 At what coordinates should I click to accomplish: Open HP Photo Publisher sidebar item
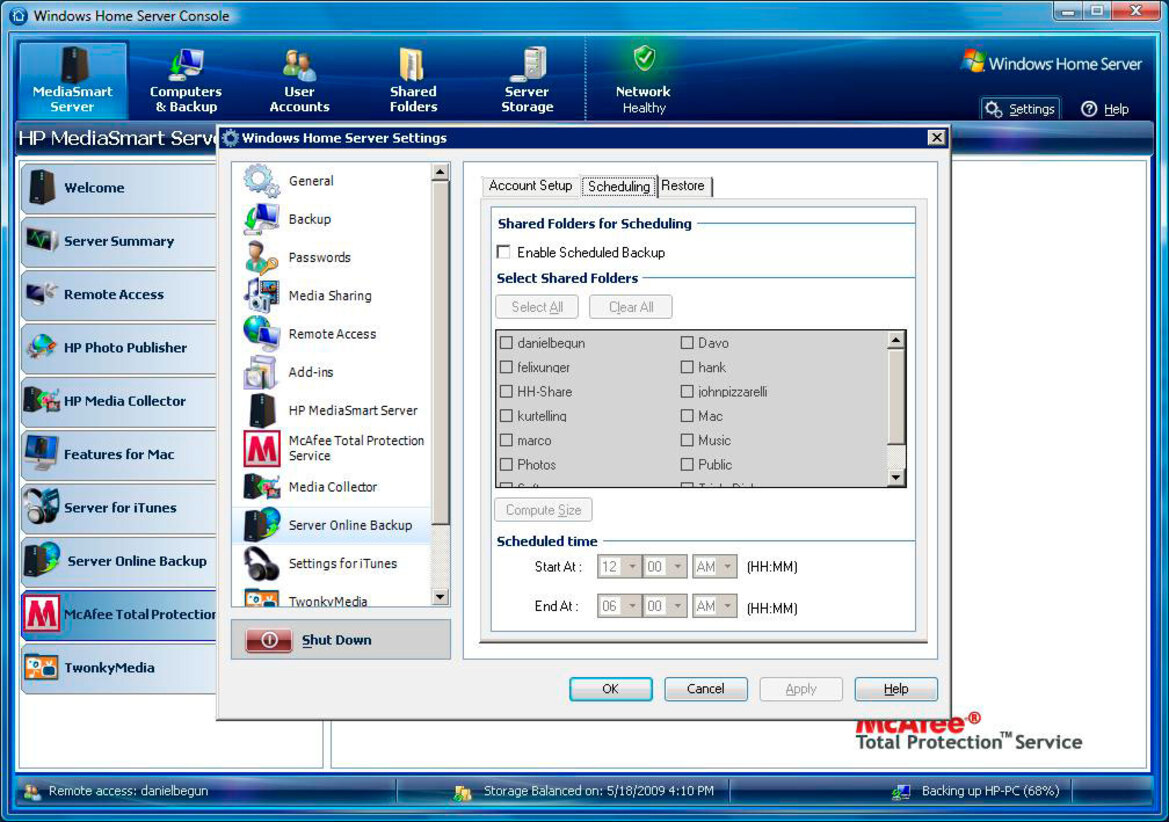pyautogui.click(x=119, y=348)
